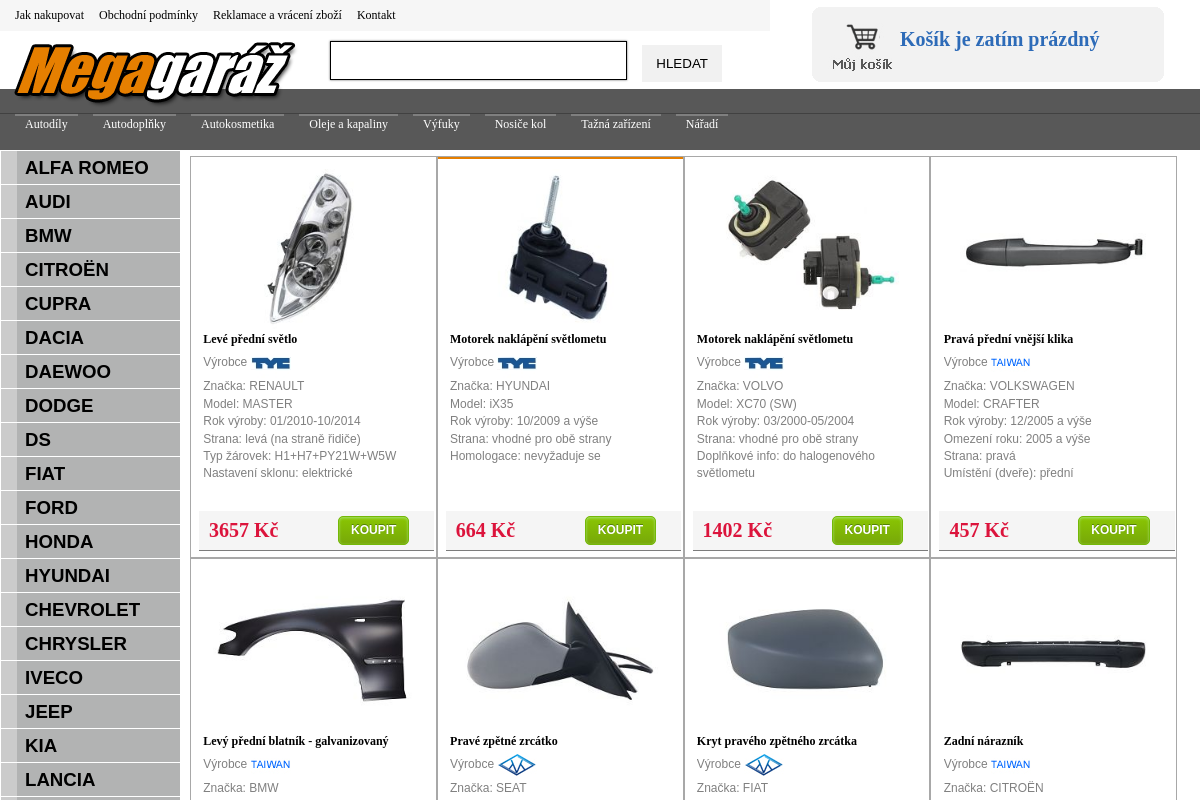Image resolution: width=1200 pixels, height=800 pixels.
Task: Focus the search input field
Action: tap(478, 61)
